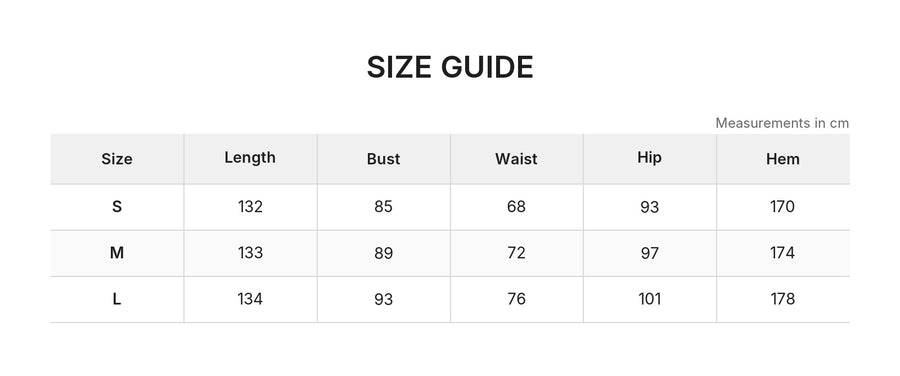Click length value 132 for size S
This screenshot has height=376, width=900.
click(250, 207)
